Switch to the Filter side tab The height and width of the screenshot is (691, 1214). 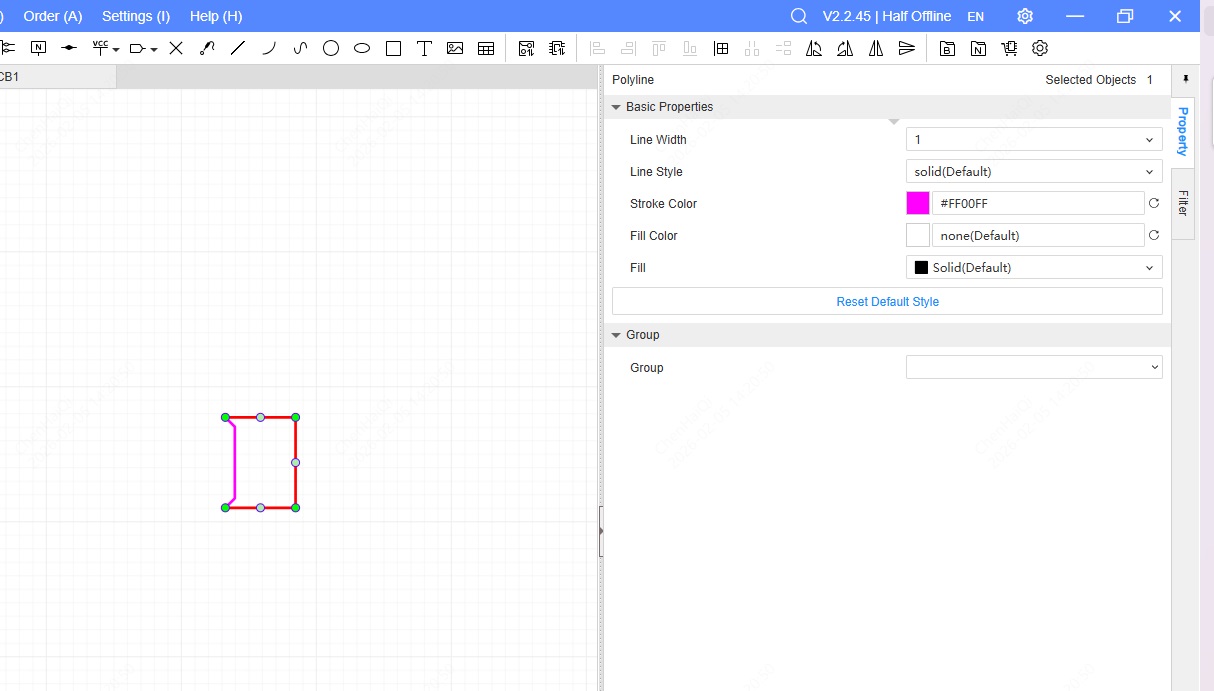[x=1183, y=203]
